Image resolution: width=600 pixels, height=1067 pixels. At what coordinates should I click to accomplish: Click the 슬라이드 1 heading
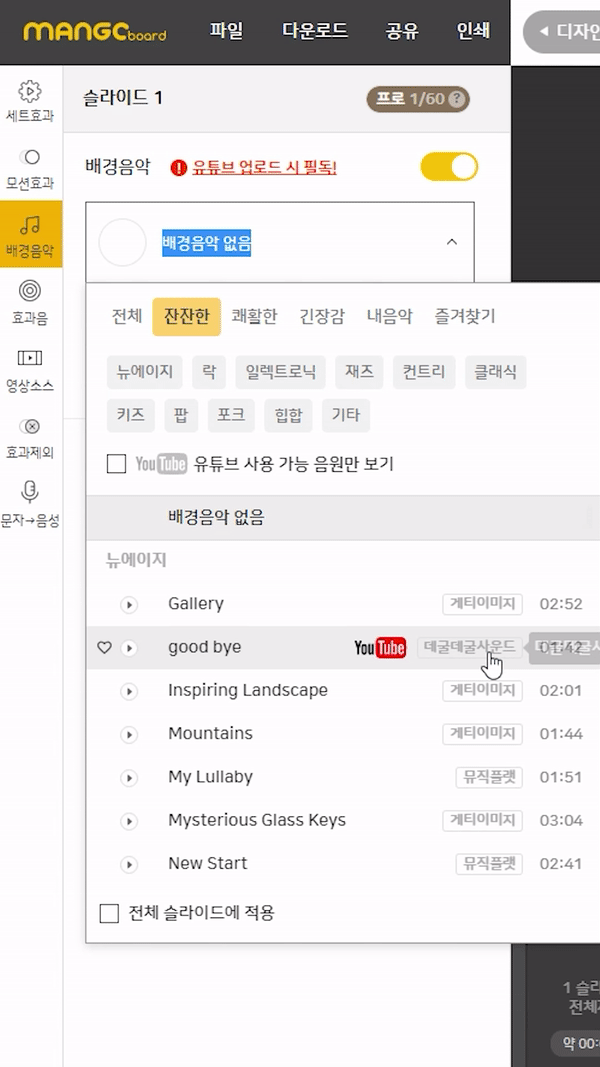(123, 99)
